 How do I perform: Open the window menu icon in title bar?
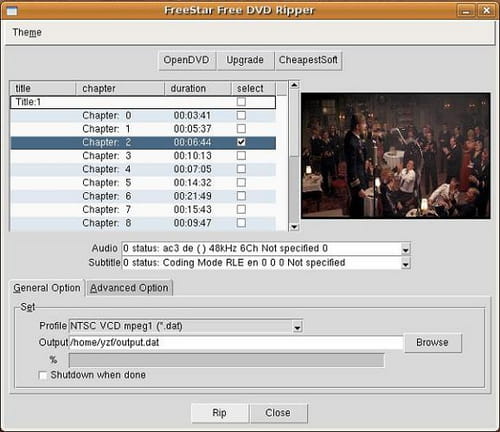[11, 11]
